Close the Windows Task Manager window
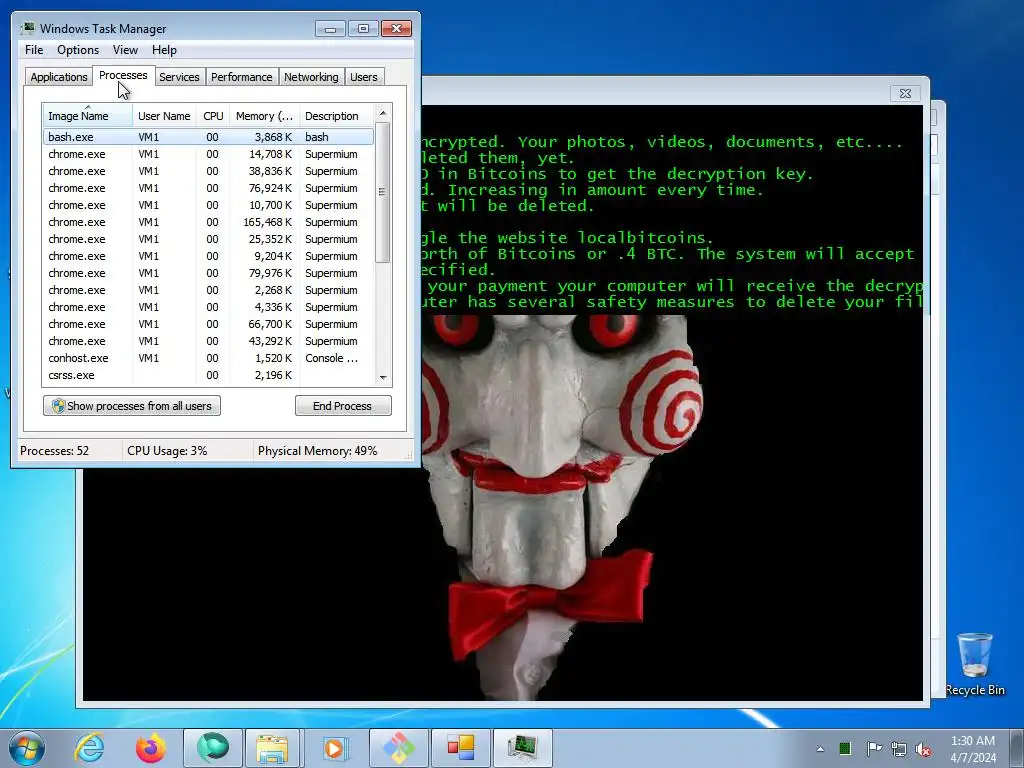The height and width of the screenshot is (768, 1024). pos(396,29)
